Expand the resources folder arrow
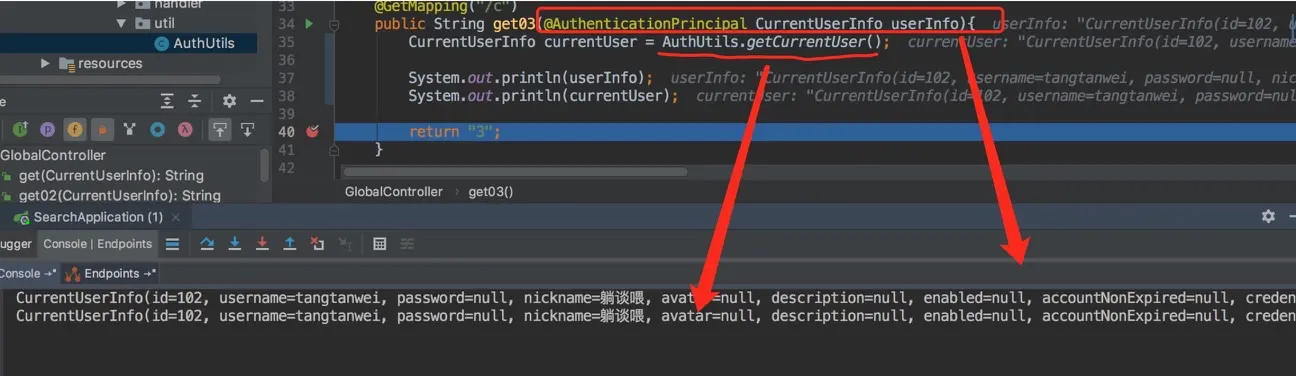This screenshot has width=1296, height=376. coord(45,63)
